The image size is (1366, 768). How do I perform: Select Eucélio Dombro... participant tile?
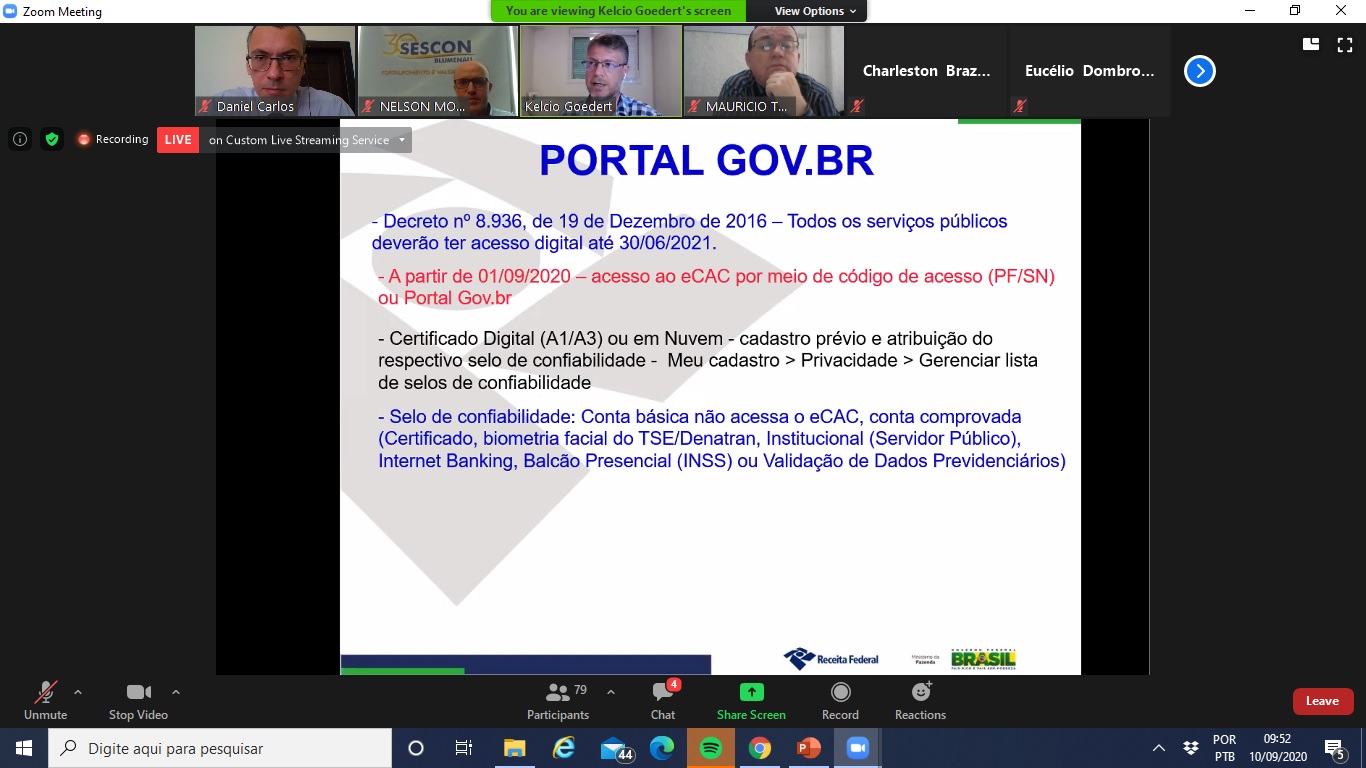[x=1090, y=71]
